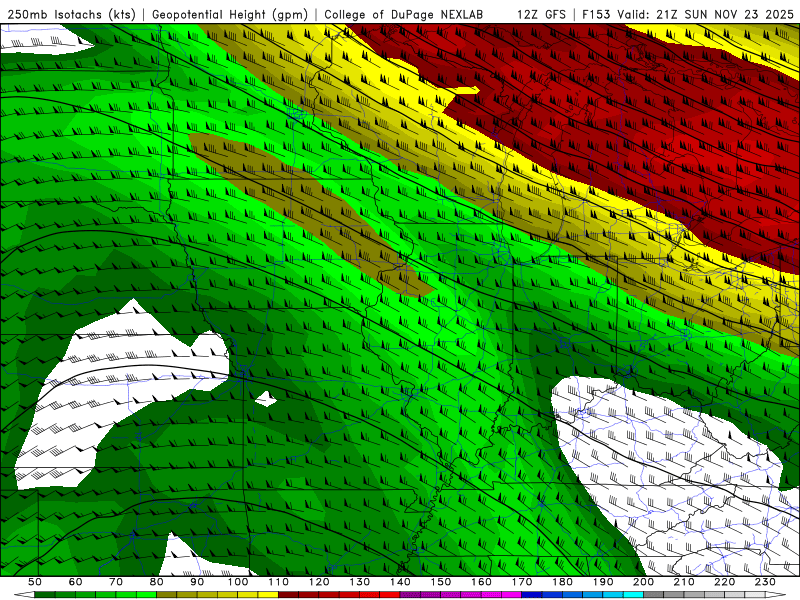This screenshot has height=600, width=800.
Task: Pick the brightest green swatch ending at 80
Action: tap(146, 594)
